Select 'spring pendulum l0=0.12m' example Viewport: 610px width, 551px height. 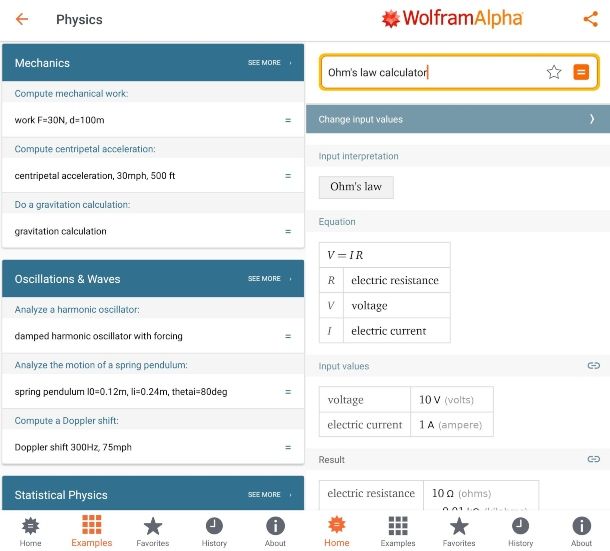click(153, 392)
